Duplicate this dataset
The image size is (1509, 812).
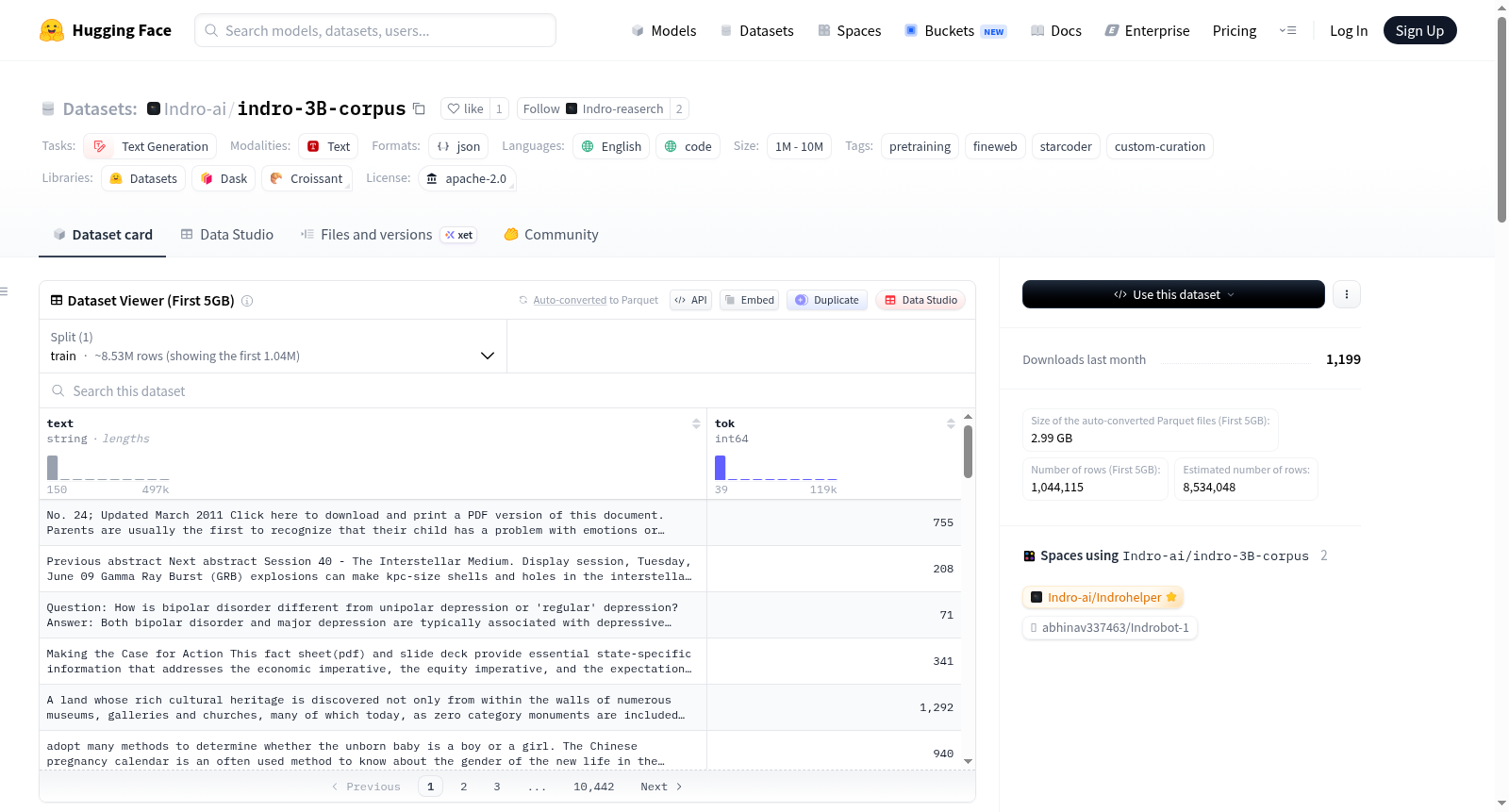827,300
